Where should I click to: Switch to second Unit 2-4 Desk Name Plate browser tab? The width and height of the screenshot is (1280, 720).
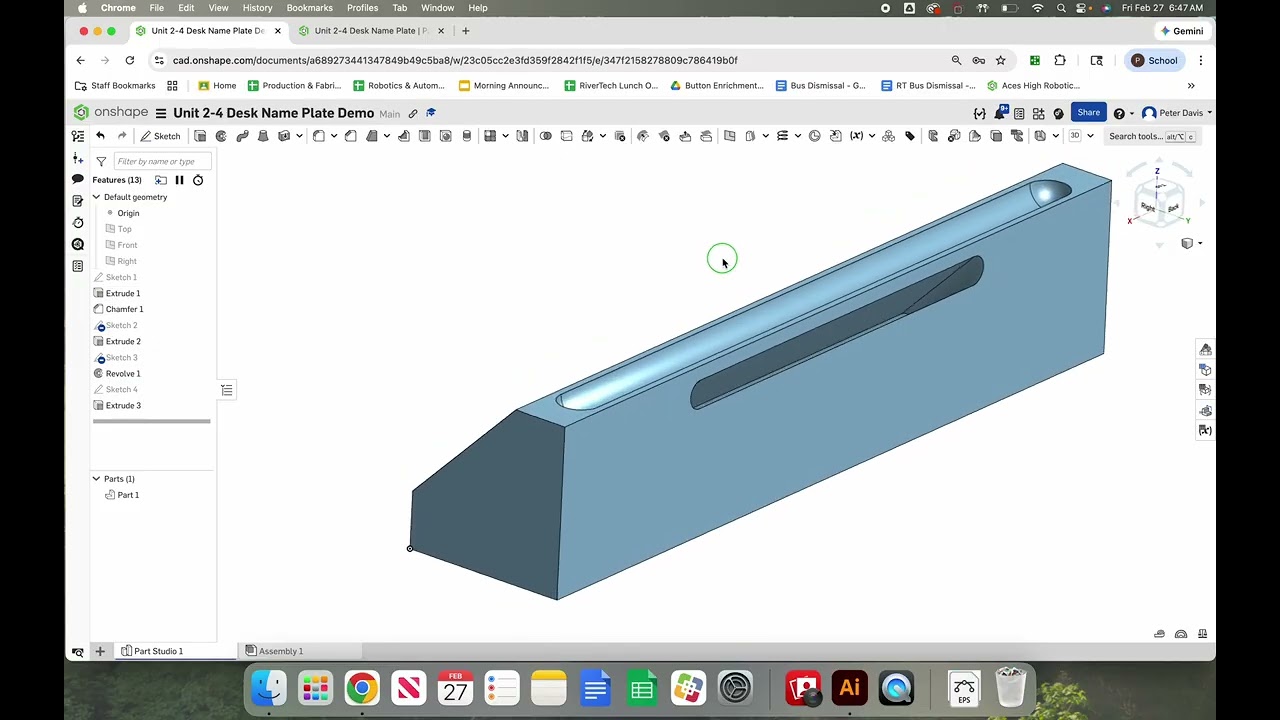(372, 31)
